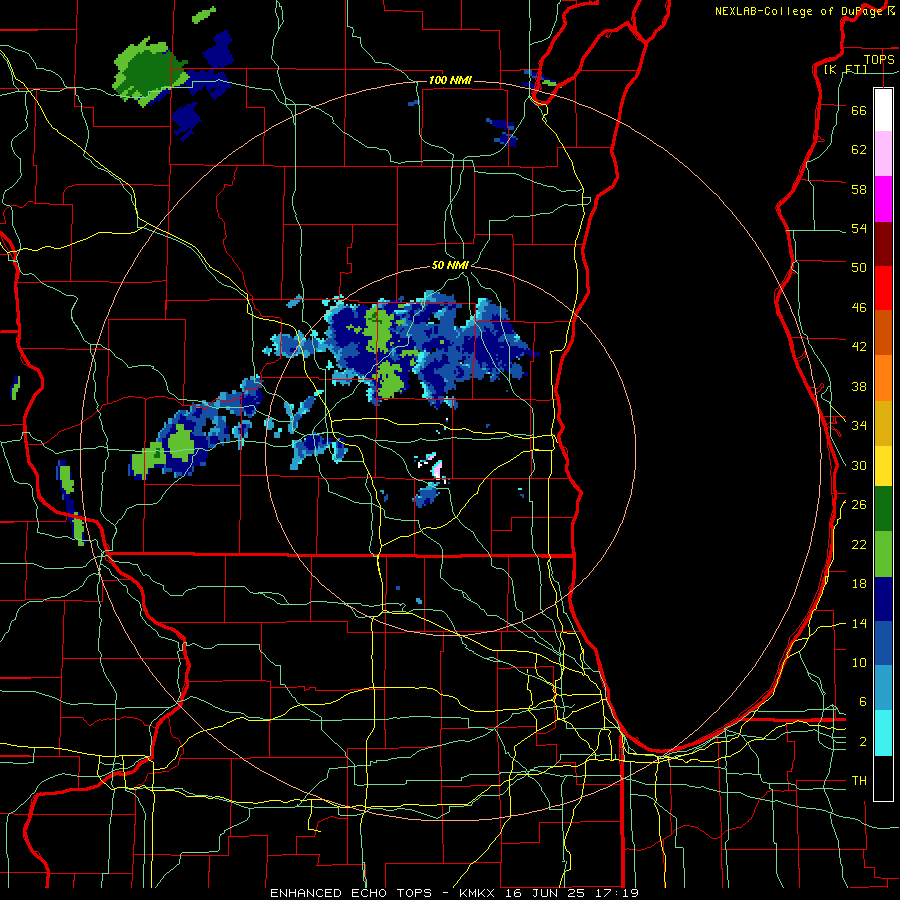
Task: Click the legend value 22
Action: 859,544
